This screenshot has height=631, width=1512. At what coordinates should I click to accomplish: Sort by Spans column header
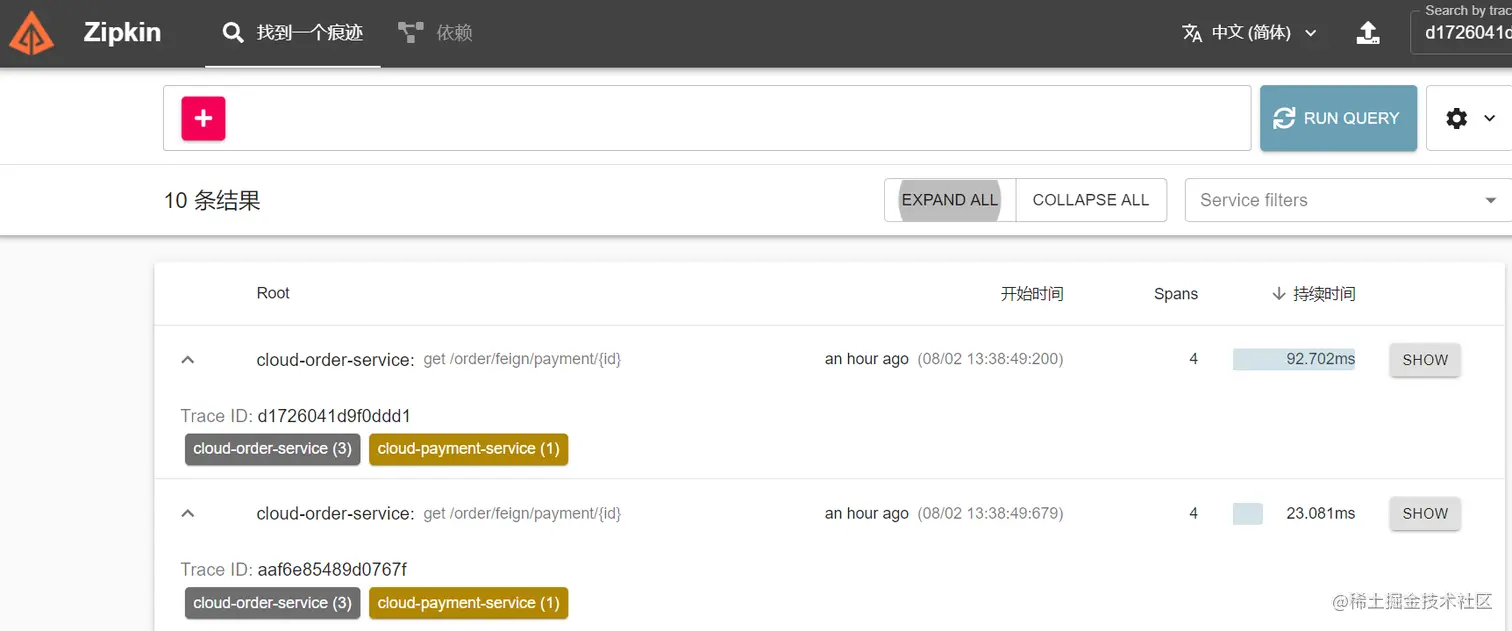coord(1176,294)
